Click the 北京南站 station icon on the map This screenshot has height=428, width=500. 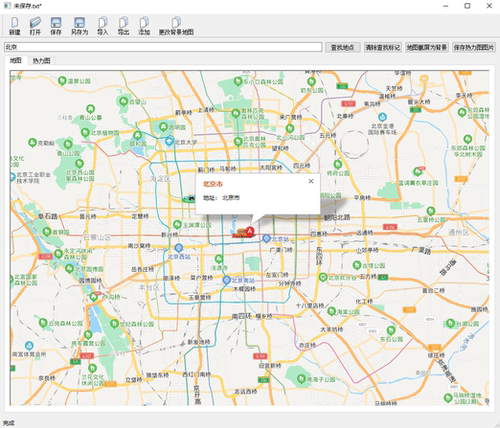click(227, 280)
